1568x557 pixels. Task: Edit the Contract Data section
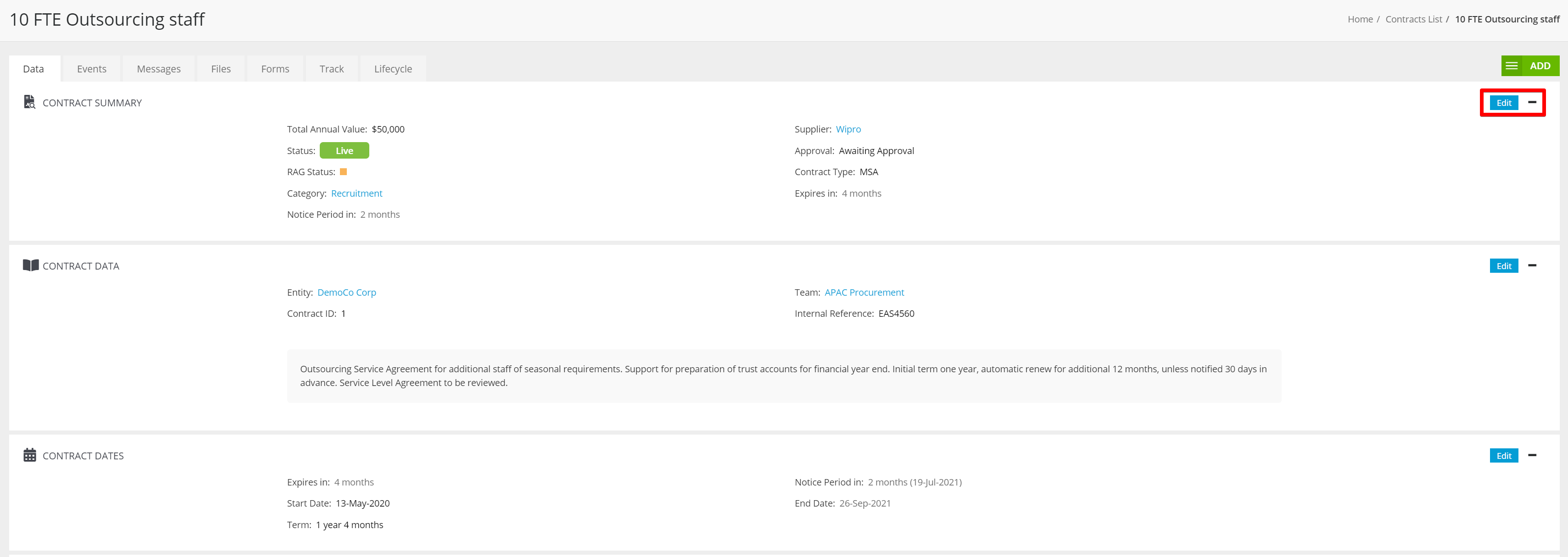click(x=1504, y=266)
